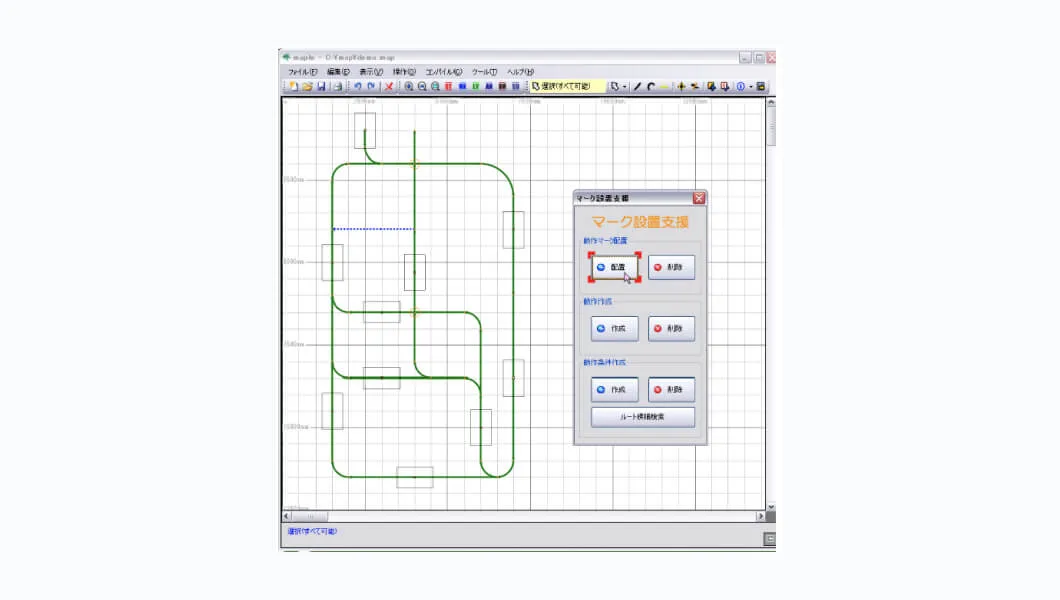
Task: Click the Print toolbar icon
Action: (337, 87)
